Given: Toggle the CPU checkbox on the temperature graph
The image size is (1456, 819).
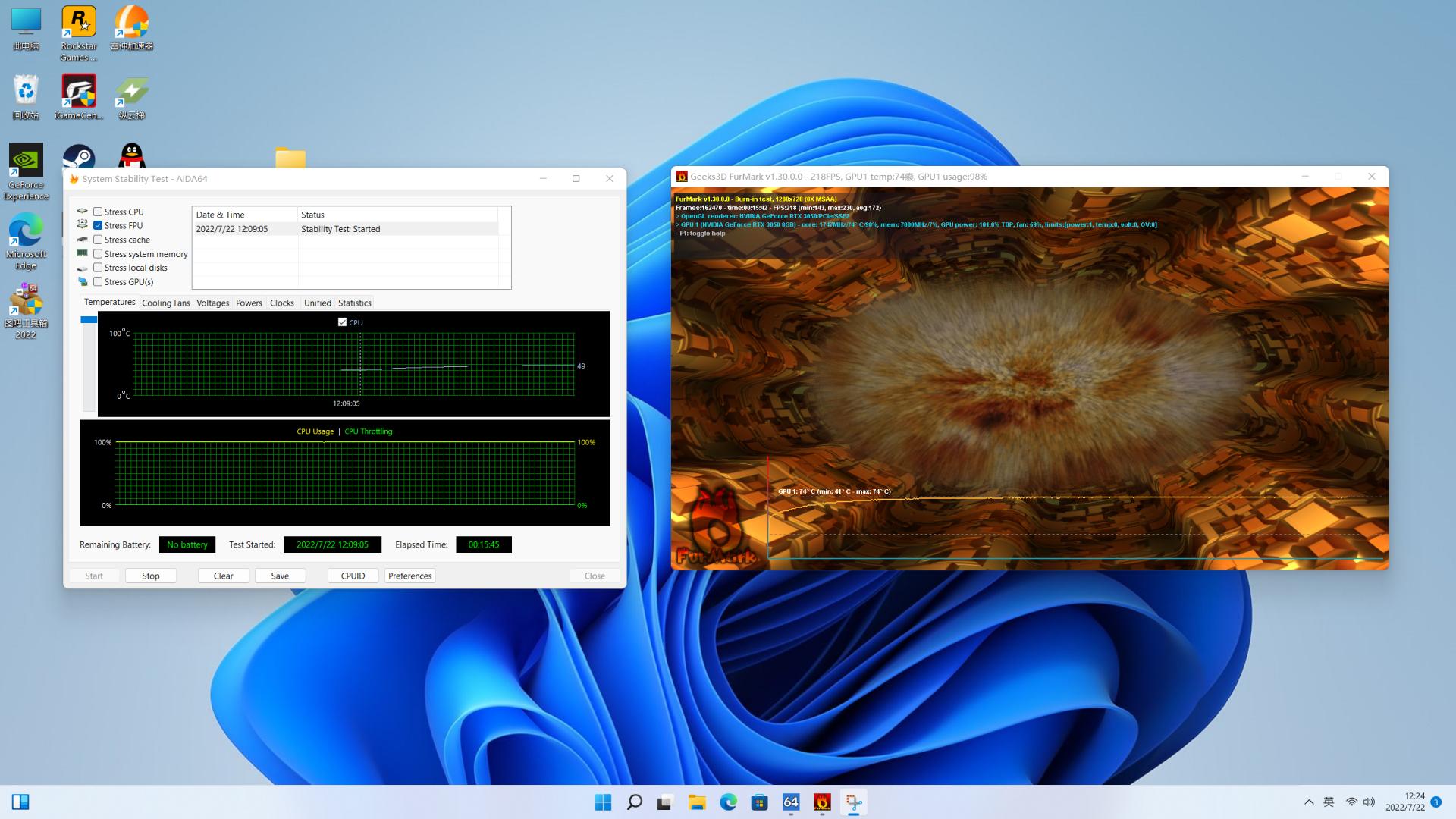Looking at the screenshot, I should pos(342,322).
